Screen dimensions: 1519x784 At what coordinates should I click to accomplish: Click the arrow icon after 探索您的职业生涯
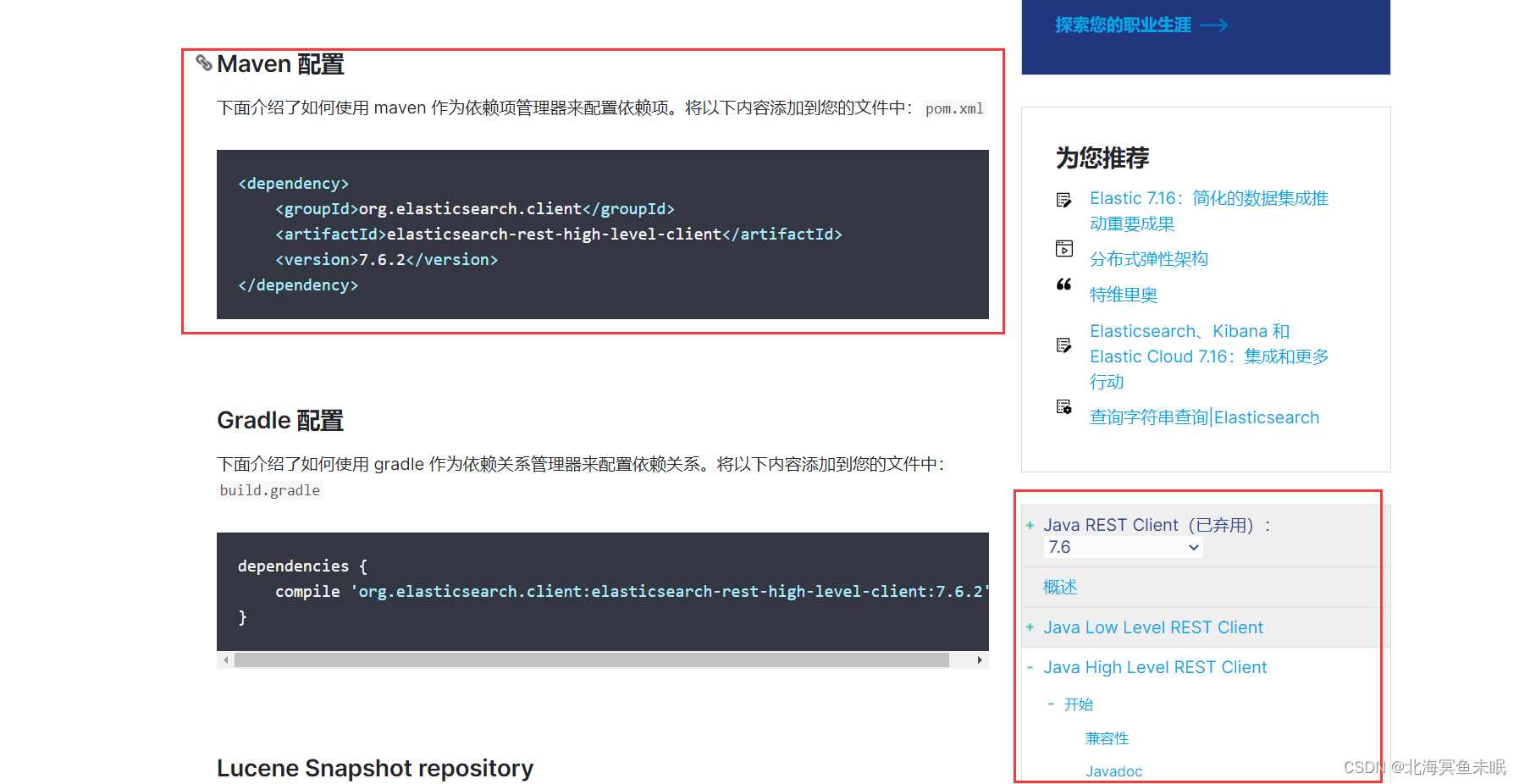coord(1213,25)
